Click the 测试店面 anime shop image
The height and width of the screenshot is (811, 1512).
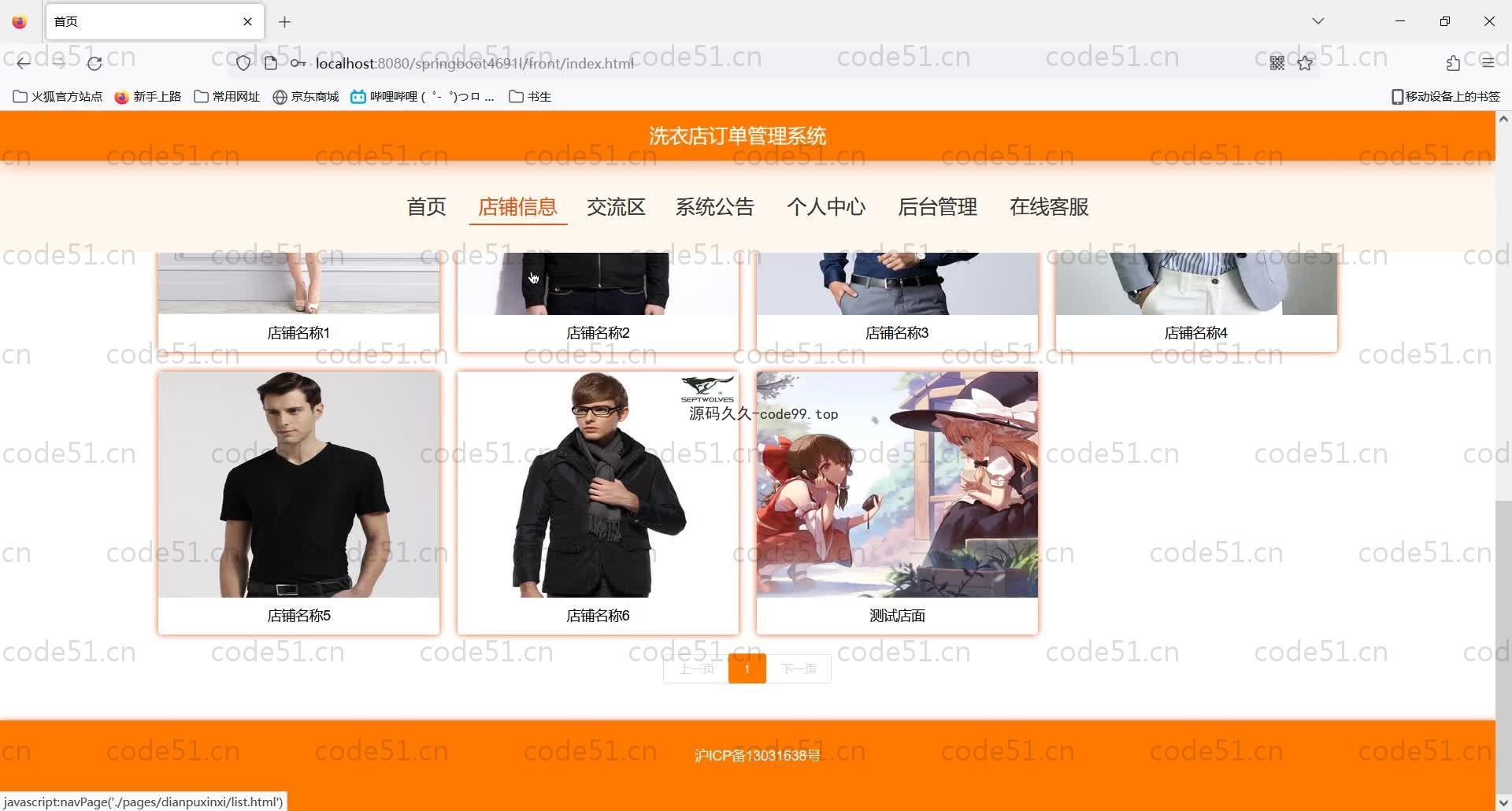tap(897, 484)
